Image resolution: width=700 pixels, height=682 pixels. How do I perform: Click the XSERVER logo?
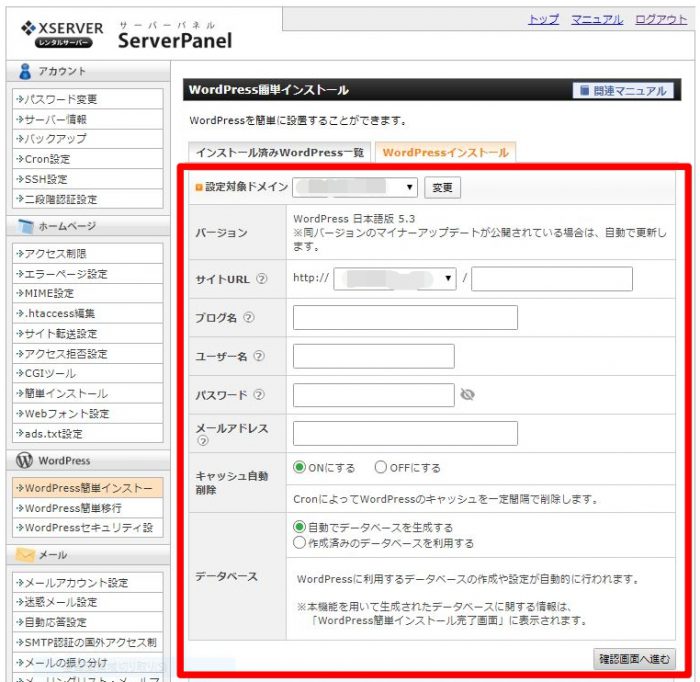coord(62,34)
